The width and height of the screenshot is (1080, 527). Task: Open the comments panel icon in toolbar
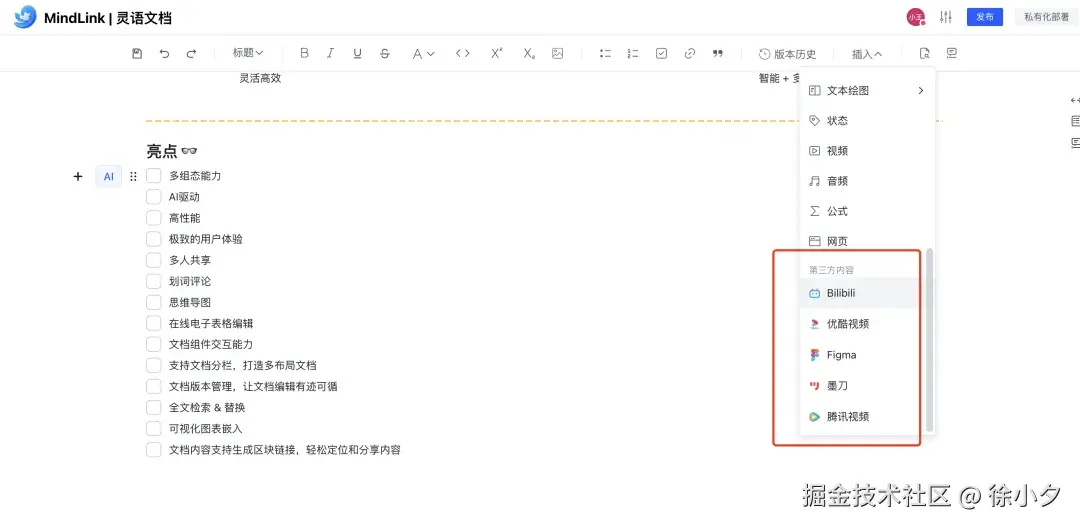coord(952,54)
